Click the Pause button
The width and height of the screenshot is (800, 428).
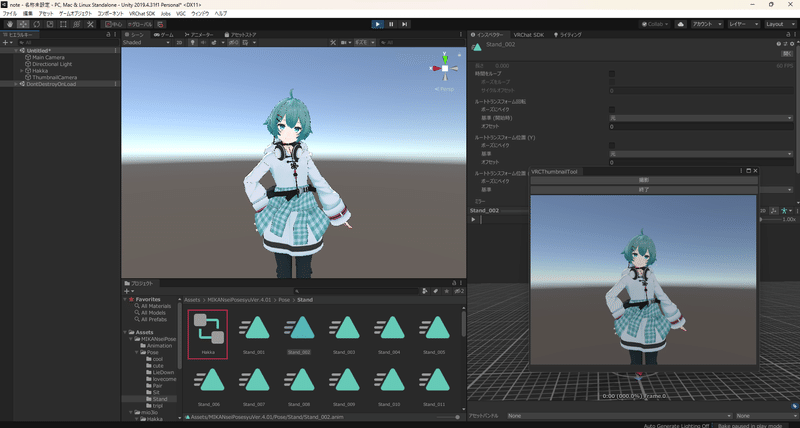tap(391, 24)
